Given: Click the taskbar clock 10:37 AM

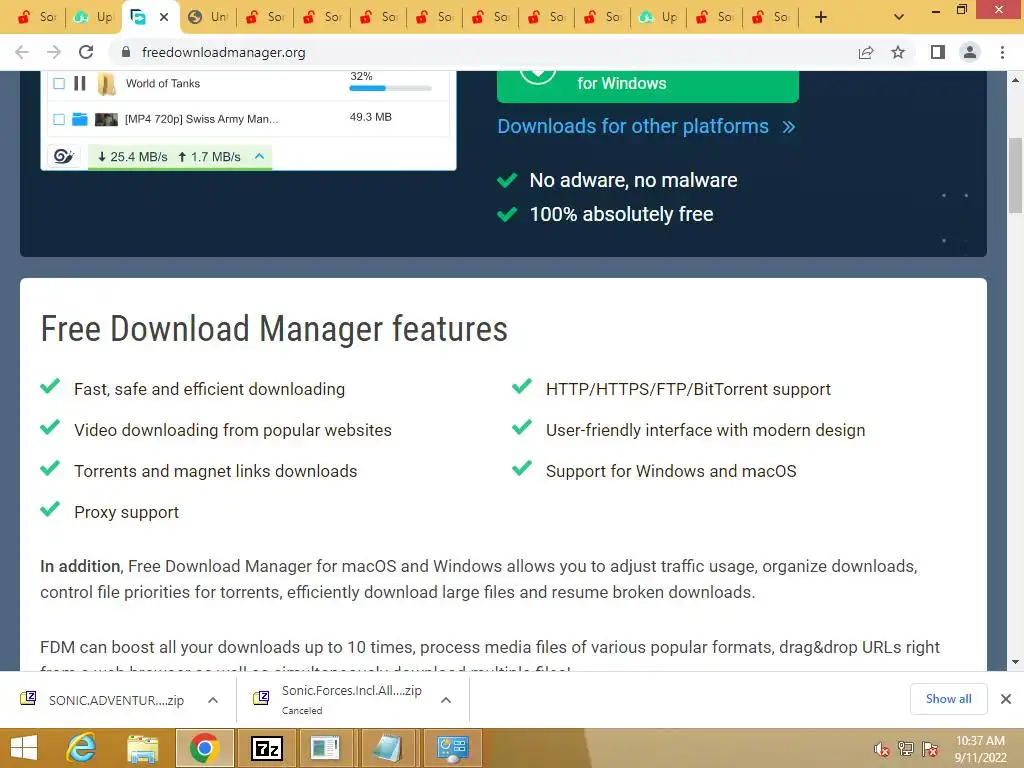Looking at the screenshot, I should 980,741.
